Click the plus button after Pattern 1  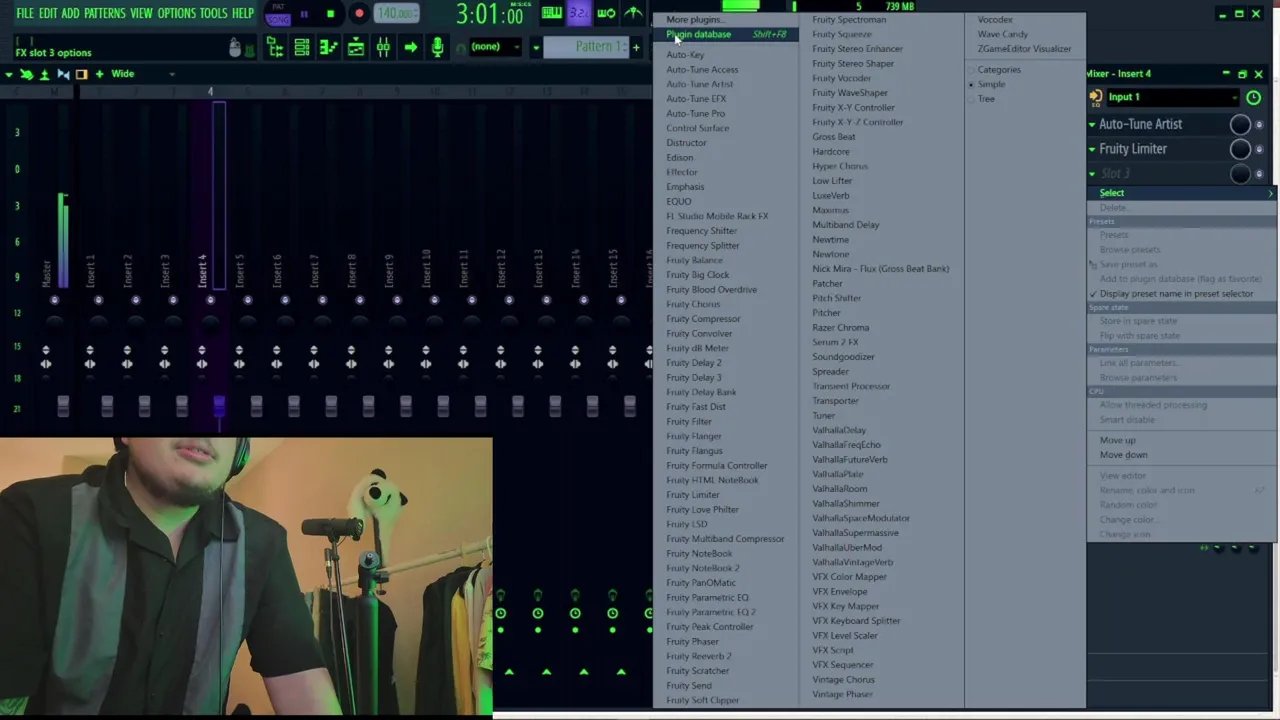click(636, 47)
